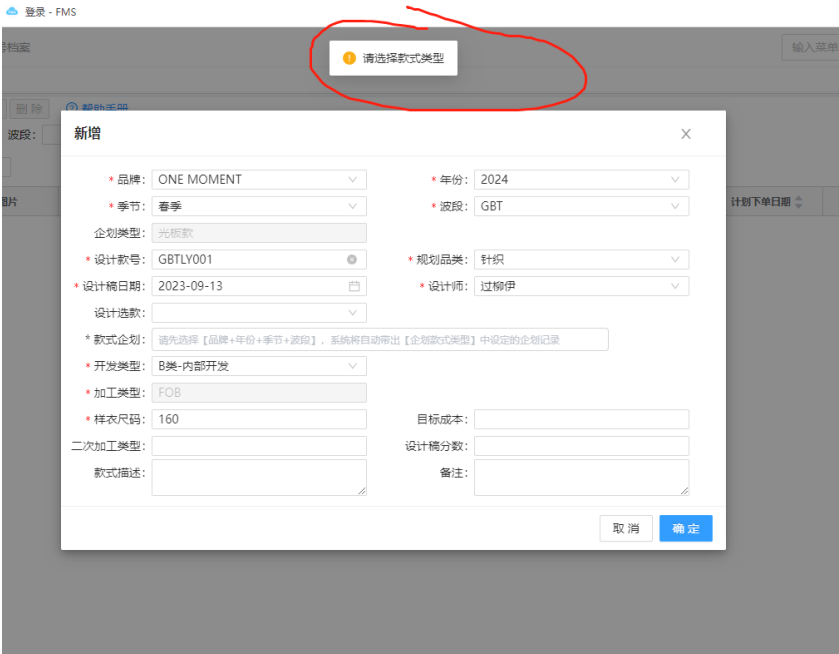Click the warning icon in the notification toast
The width and height of the screenshot is (839, 654).
click(x=349, y=58)
